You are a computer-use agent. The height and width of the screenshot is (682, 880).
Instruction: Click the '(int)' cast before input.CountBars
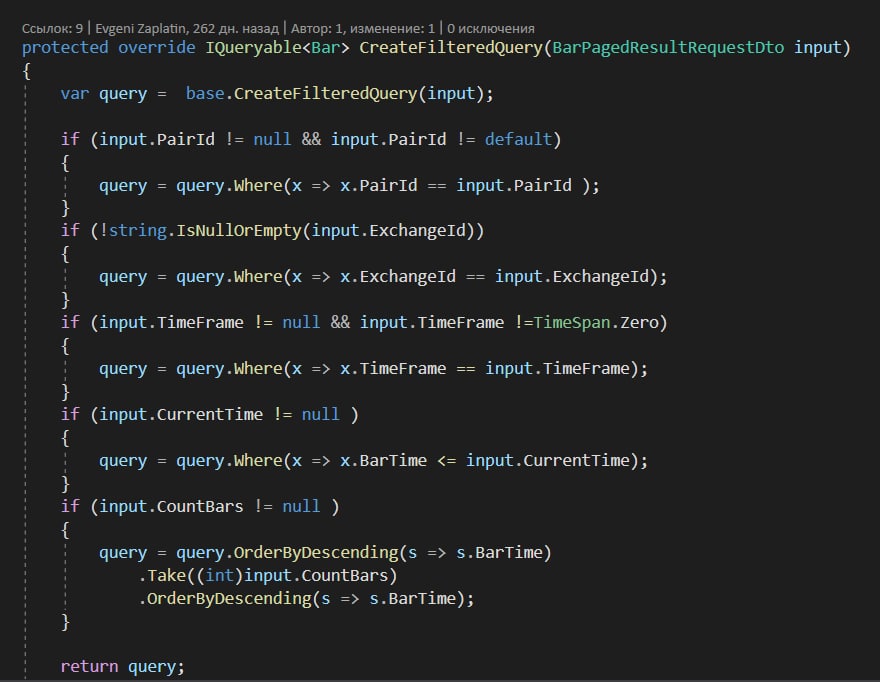(x=219, y=576)
